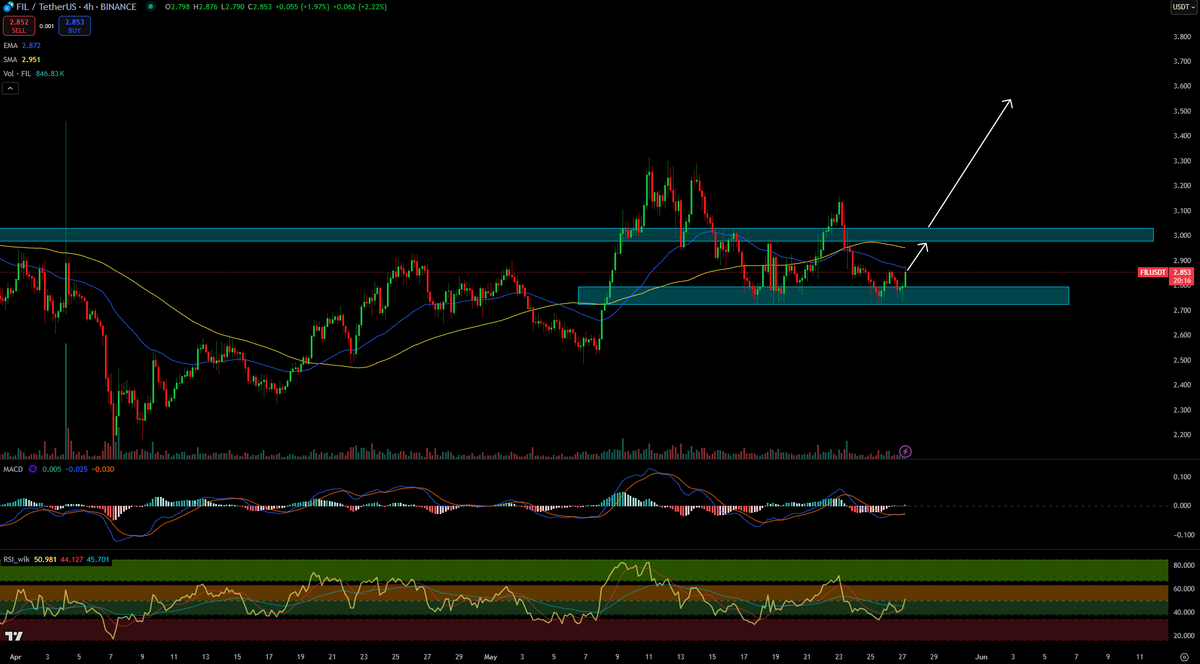The height and width of the screenshot is (664, 1200).
Task: Collapse the indicator legend with the chevron
Action: point(9,89)
